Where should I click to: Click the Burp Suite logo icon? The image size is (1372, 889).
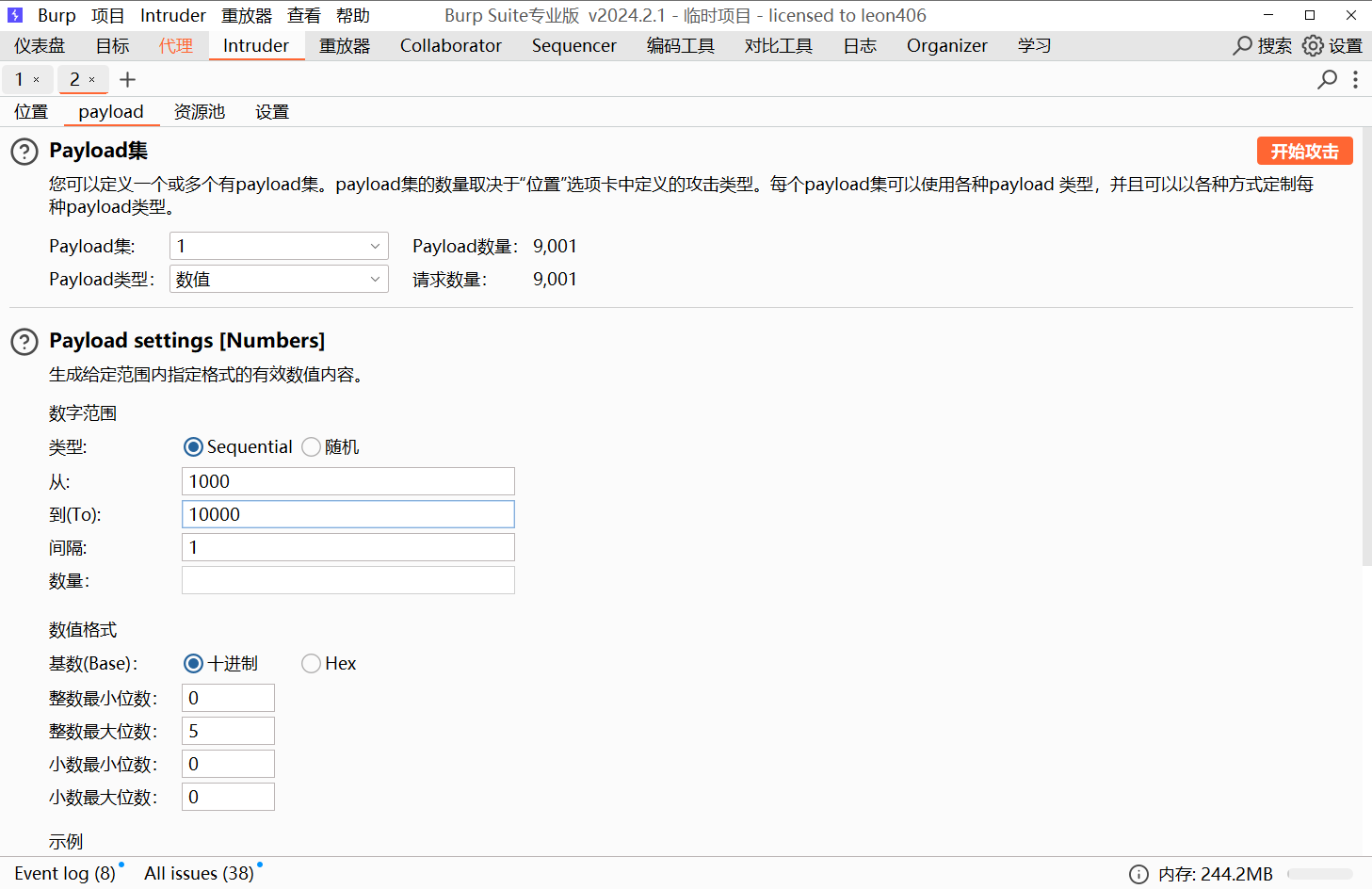pyautogui.click(x=15, y=15)
